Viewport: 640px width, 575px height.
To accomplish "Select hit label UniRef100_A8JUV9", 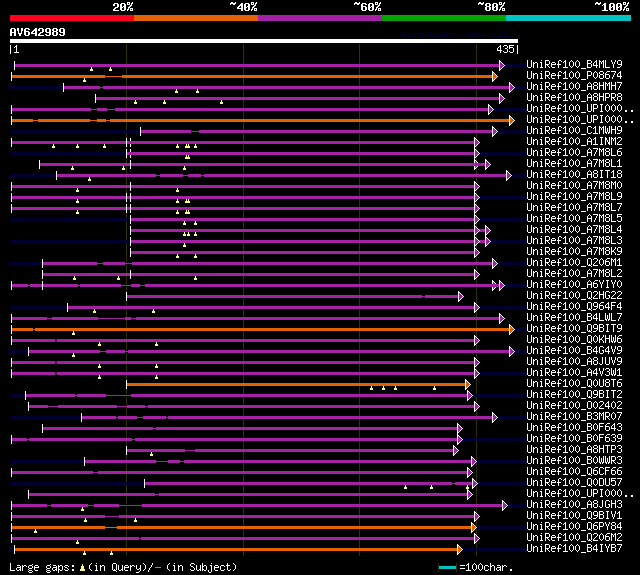I will (x=574, y=362).
